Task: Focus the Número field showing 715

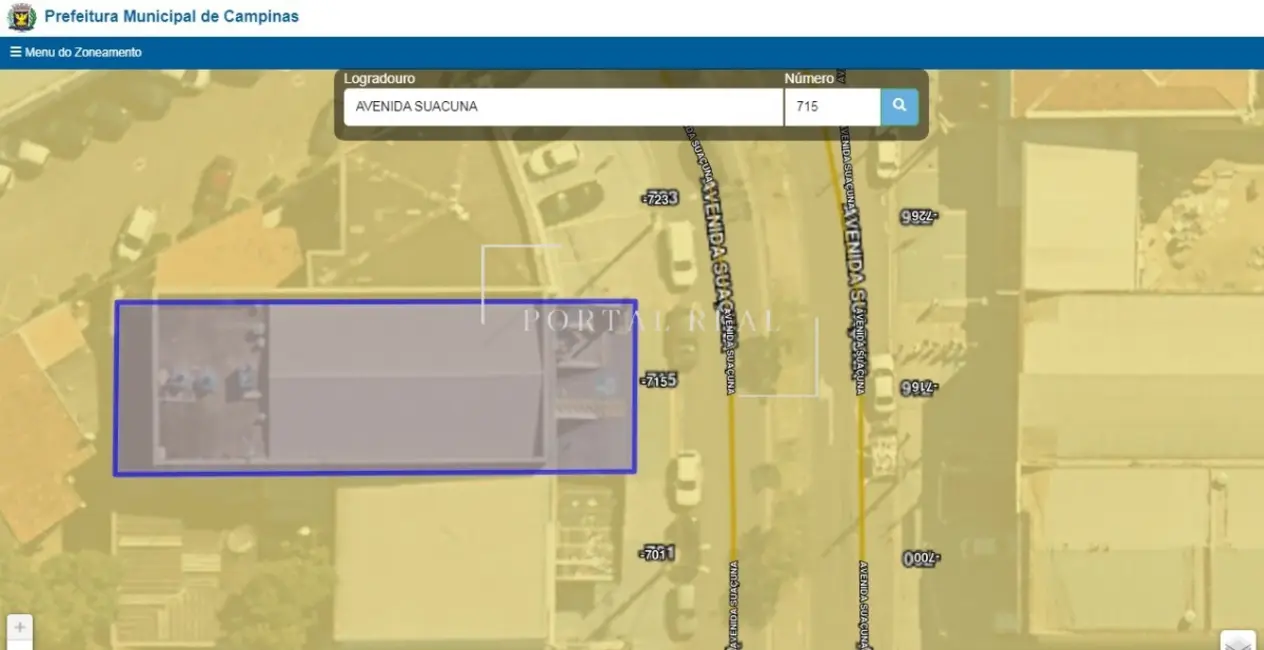Action: click(x=831, y=107)
